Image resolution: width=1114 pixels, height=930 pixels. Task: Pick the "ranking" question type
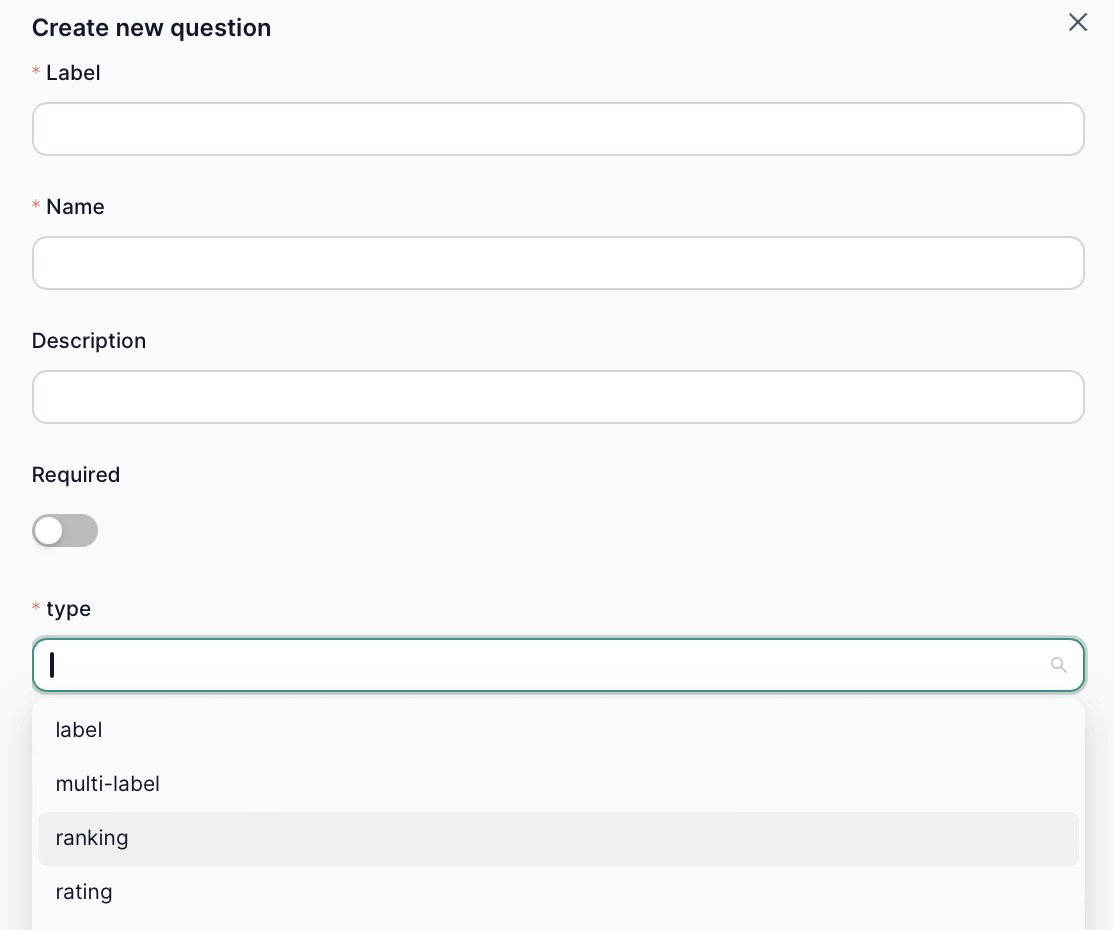(92, 838)
